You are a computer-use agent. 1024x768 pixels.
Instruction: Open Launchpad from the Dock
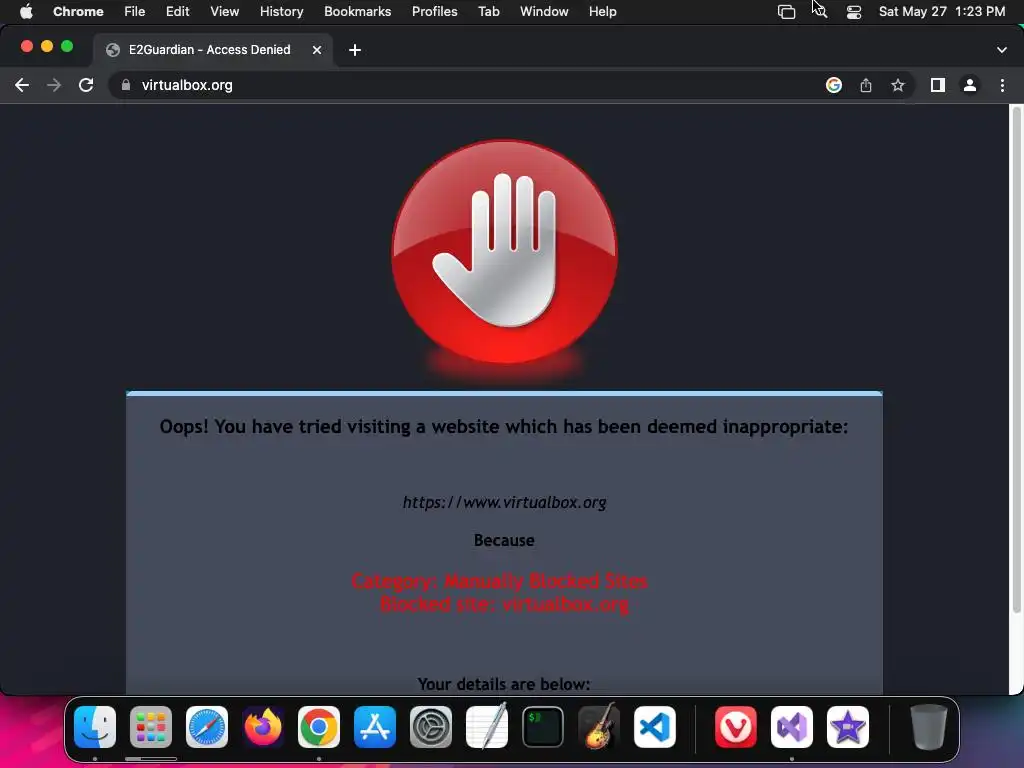tap(151, 727)
